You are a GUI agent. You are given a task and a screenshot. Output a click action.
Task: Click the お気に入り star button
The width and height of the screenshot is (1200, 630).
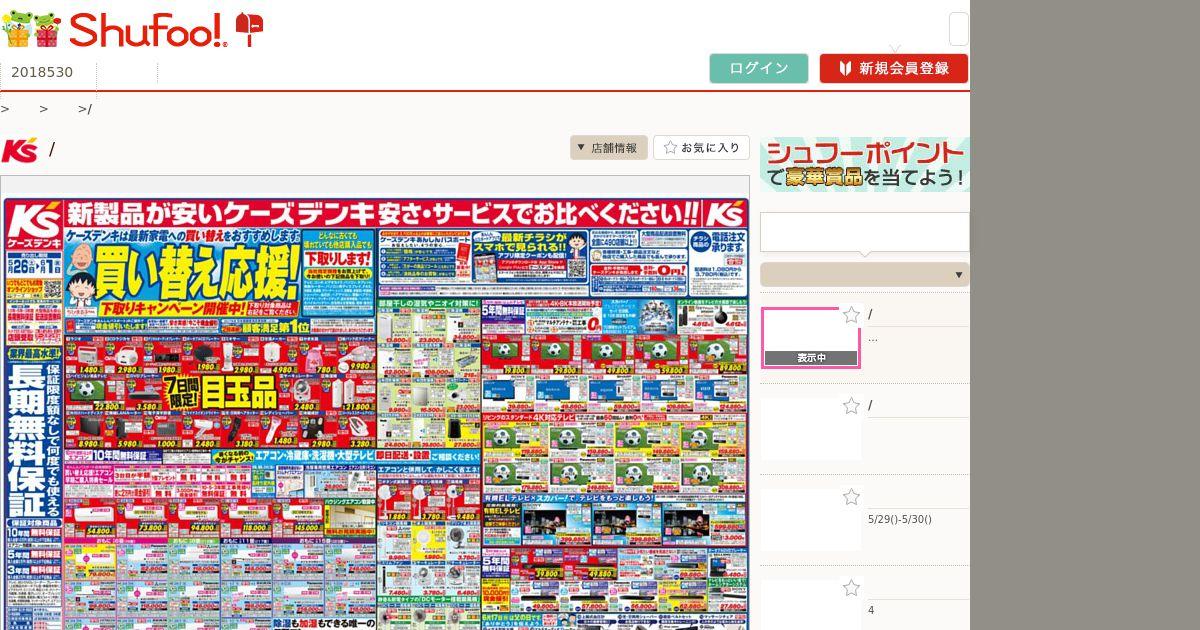[701, 148]
